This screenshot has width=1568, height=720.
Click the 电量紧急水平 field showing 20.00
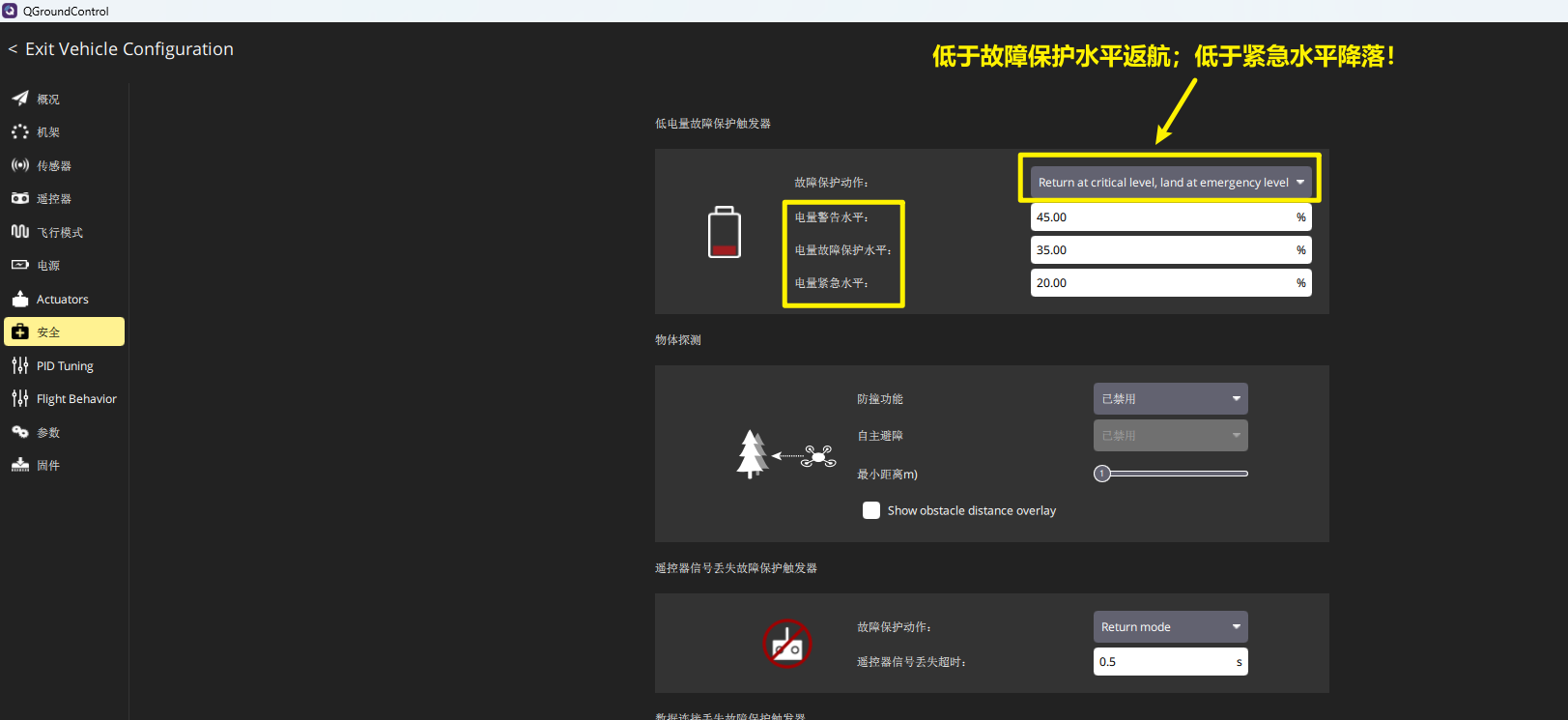[x=1171, y=283]
